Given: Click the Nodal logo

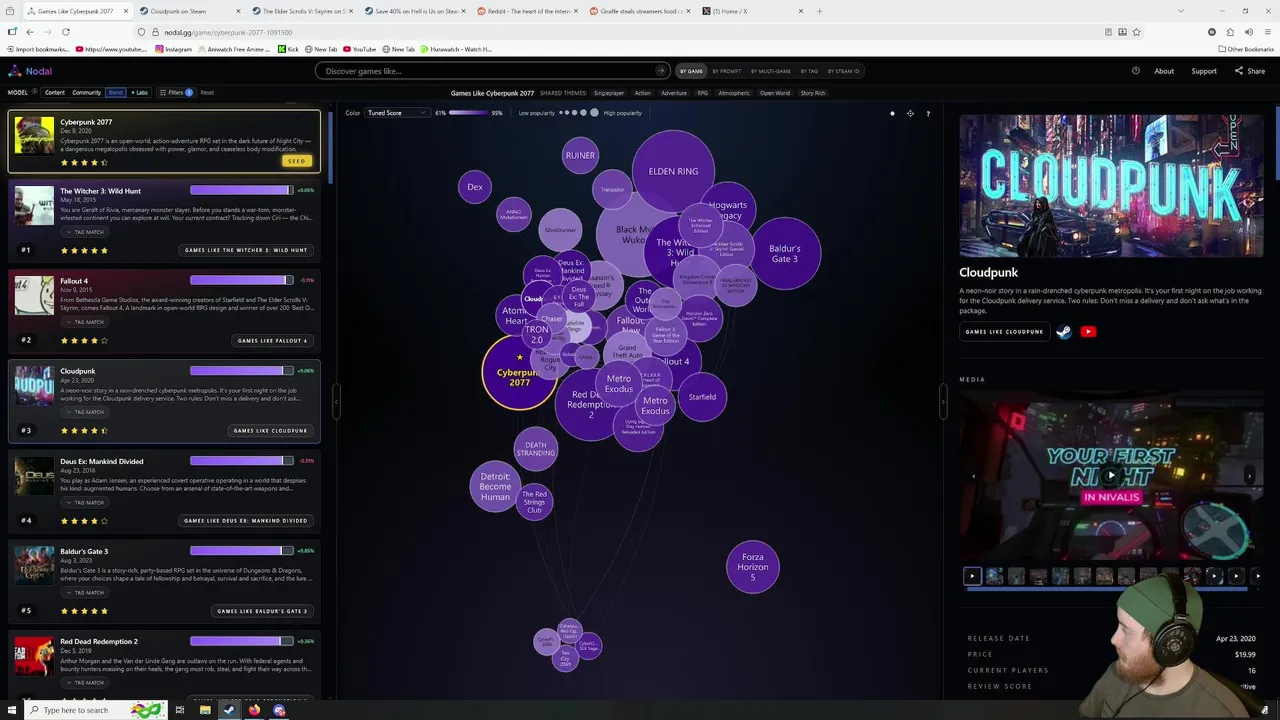Looking at the screenshot, I should coord(30,71).
